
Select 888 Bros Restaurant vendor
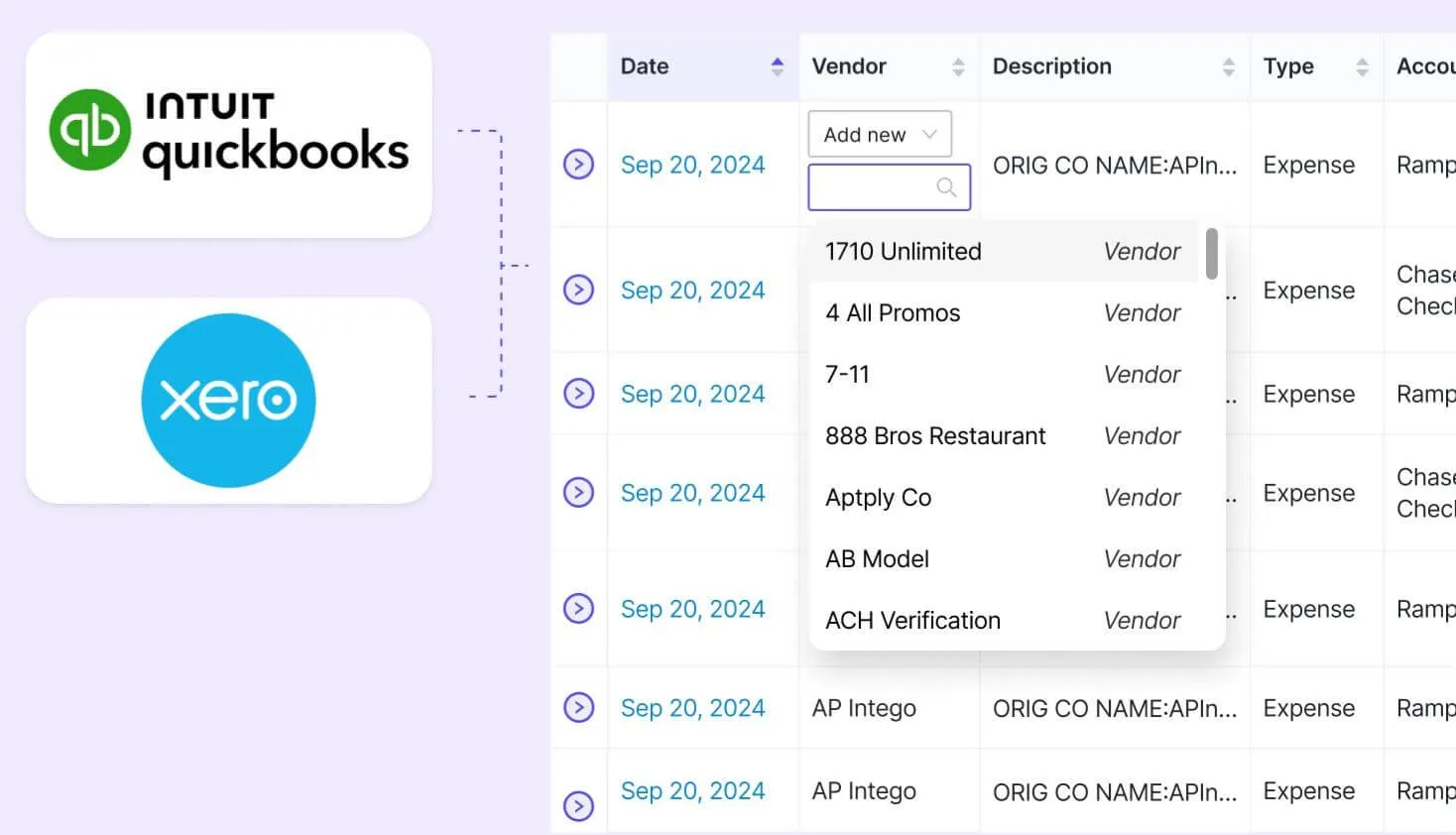1004,435
